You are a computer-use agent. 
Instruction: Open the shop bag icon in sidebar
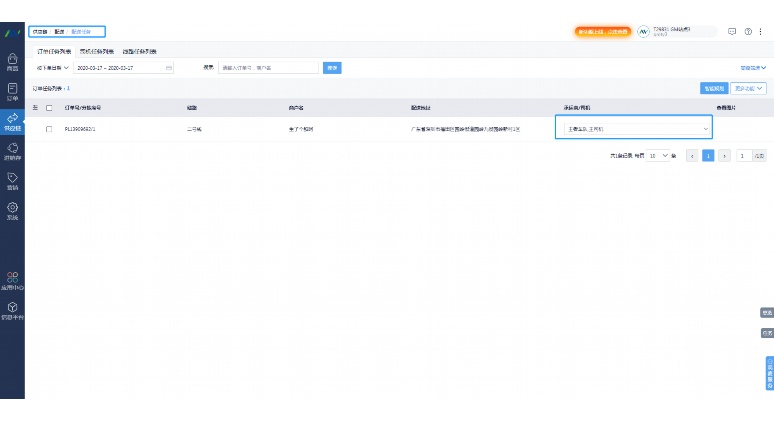pos(12,59)
